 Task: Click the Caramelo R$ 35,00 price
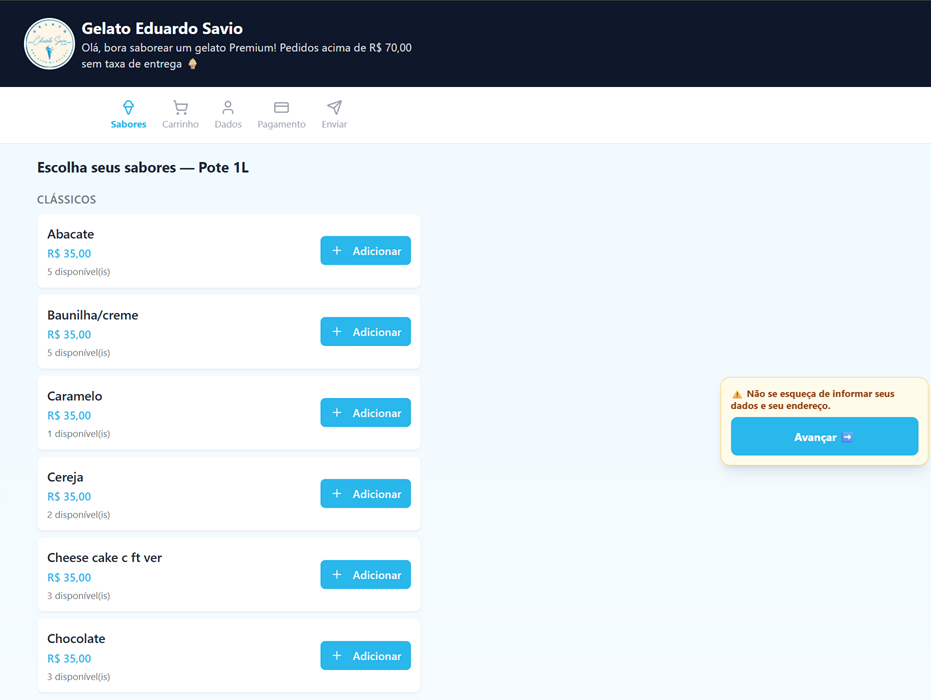(69, 416)
